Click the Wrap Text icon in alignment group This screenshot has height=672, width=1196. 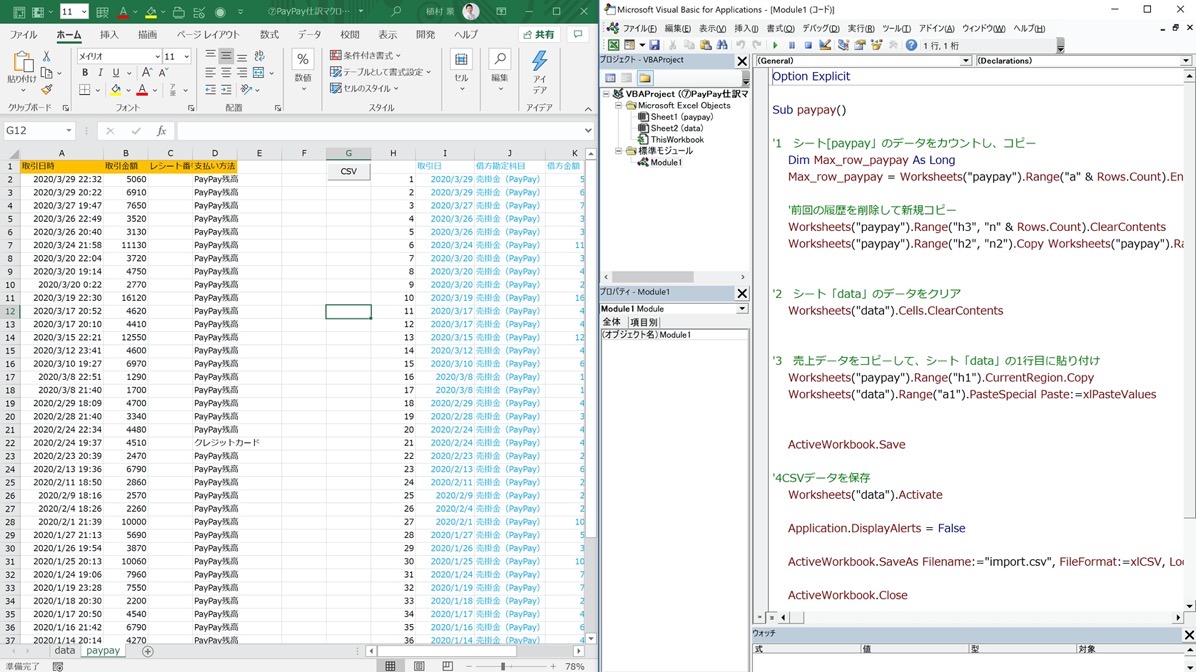(x=259, y=56)
